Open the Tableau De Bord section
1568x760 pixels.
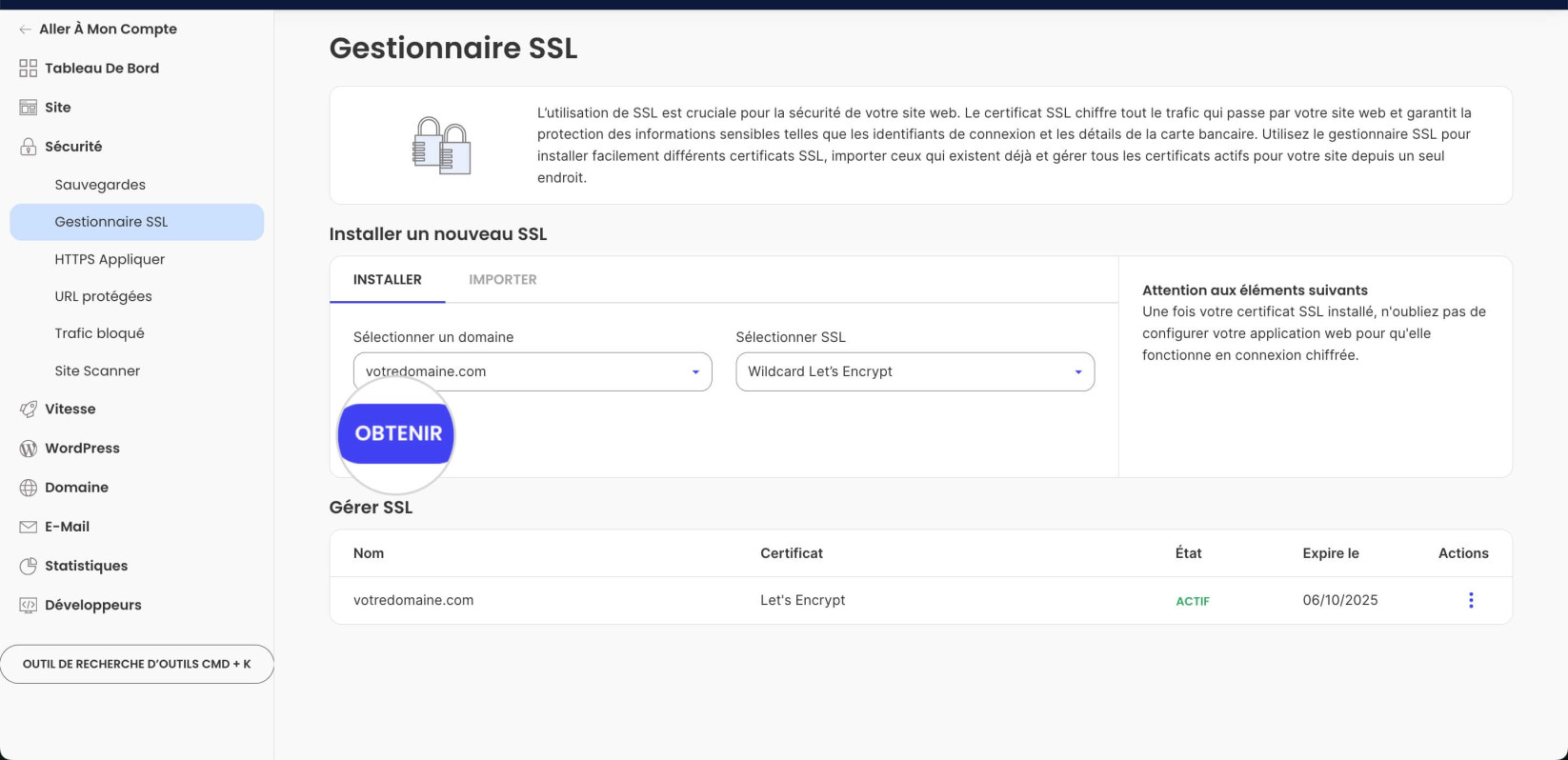(x=102, y=69)
